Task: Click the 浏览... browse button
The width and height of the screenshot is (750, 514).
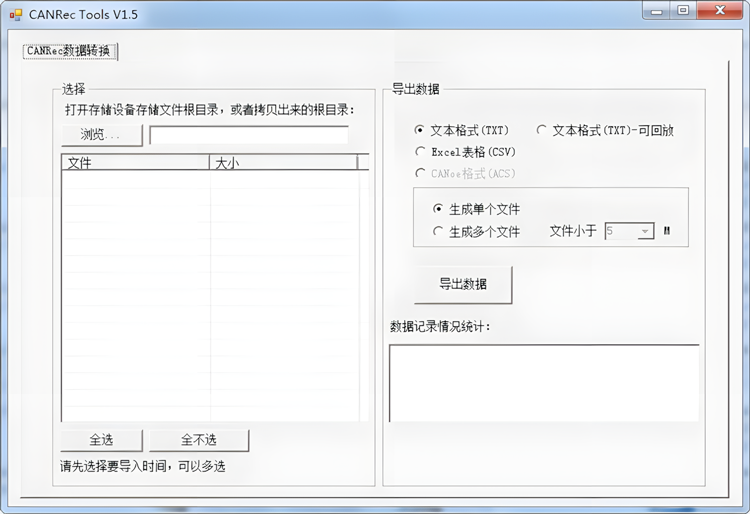Action: coord(101,135)
